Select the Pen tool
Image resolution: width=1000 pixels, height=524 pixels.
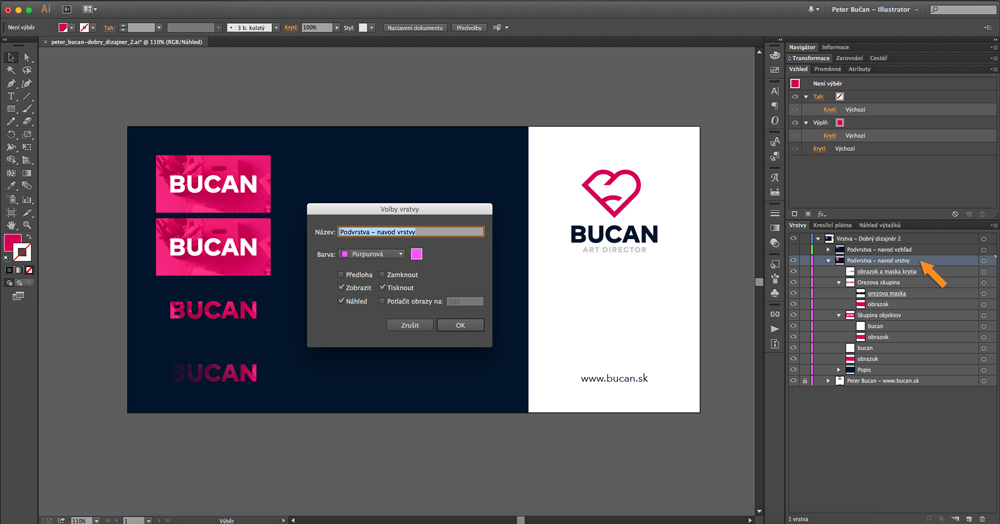click(x=11, y=84)
